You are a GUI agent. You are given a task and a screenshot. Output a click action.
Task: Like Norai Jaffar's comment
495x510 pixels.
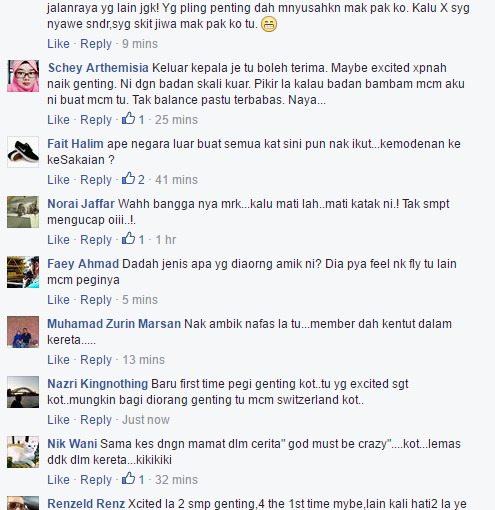pos(58,240)
